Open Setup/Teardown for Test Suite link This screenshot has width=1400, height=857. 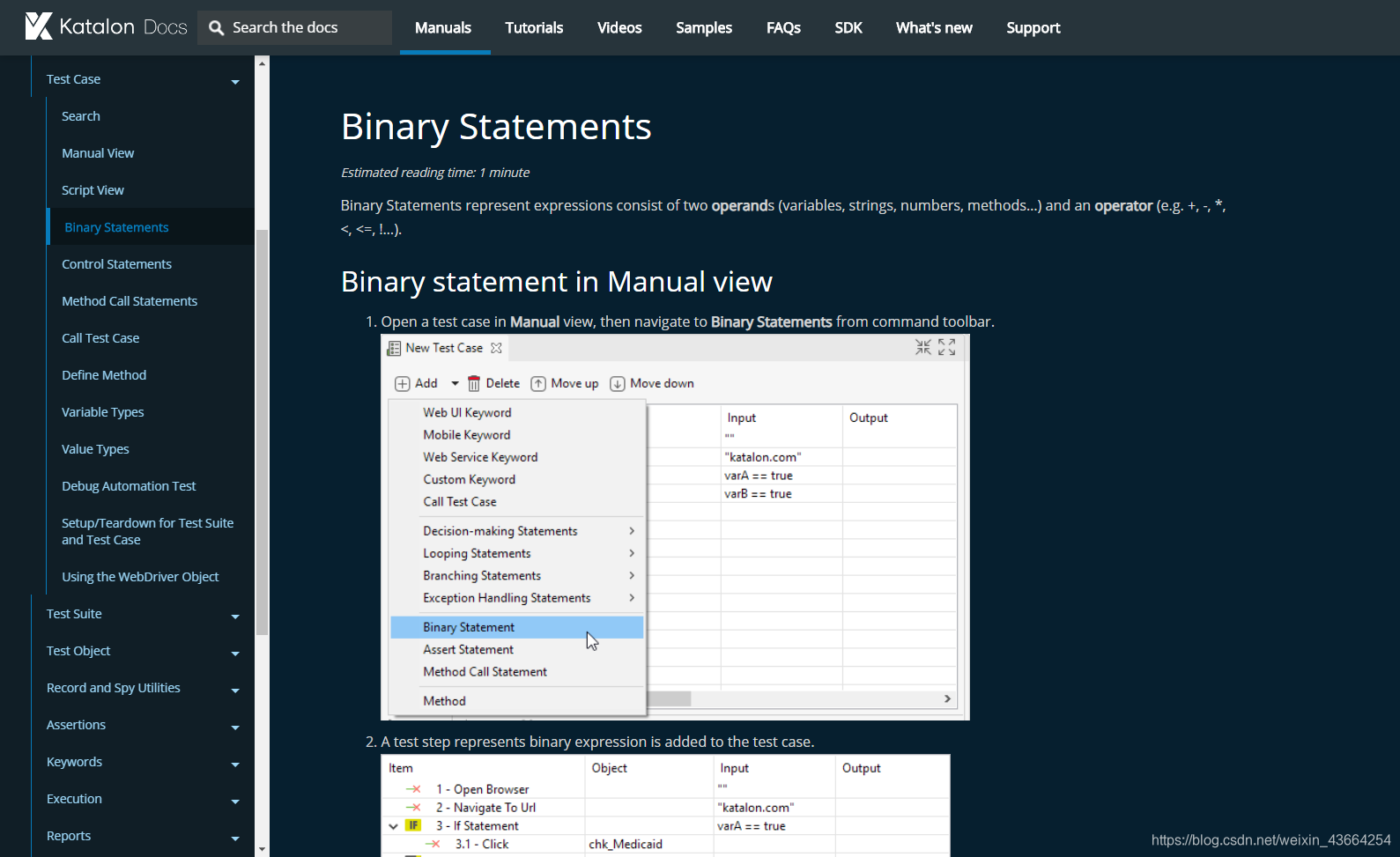(147, 531)
